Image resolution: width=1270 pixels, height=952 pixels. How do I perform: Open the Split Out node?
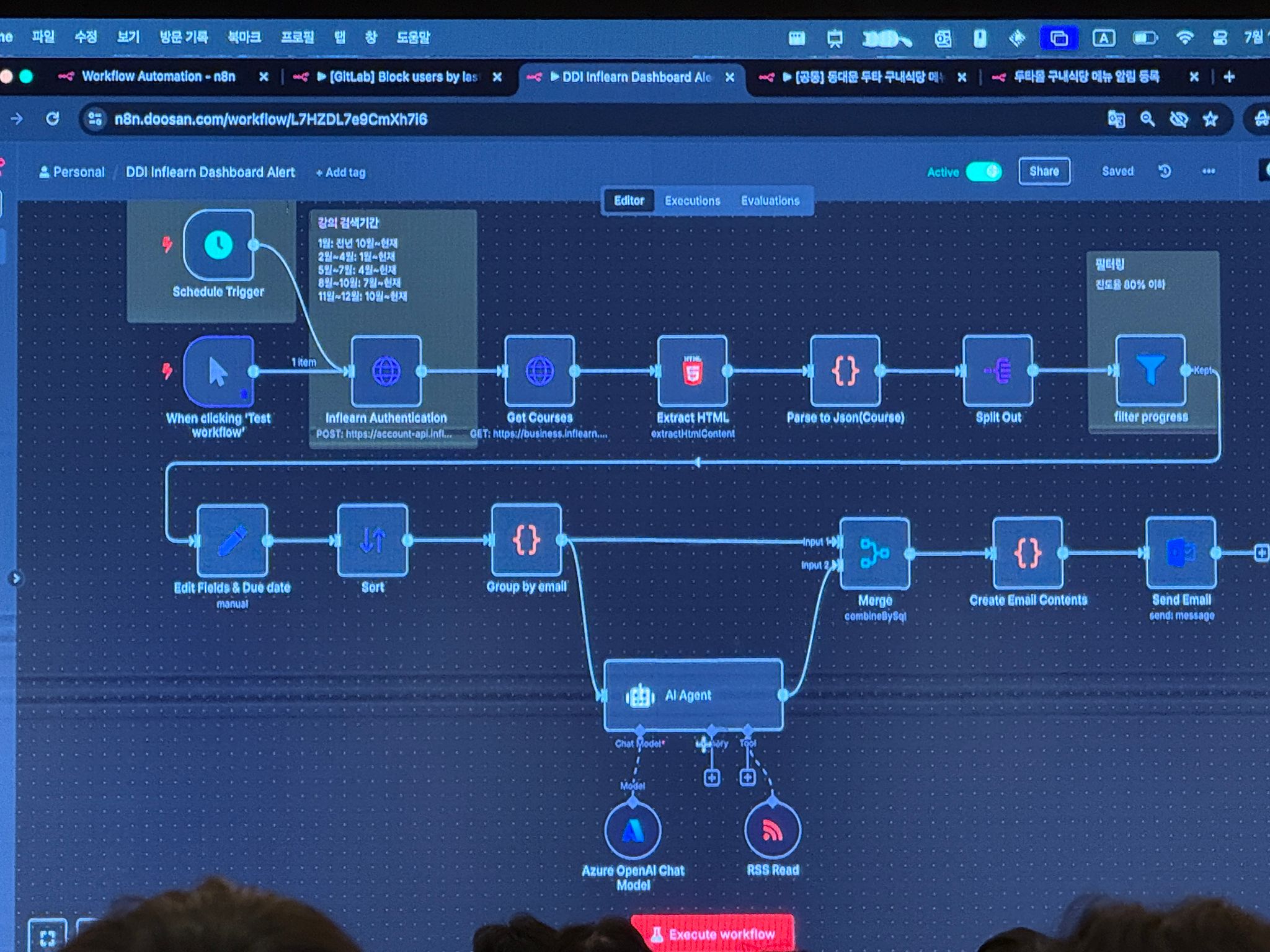[998, 371]
